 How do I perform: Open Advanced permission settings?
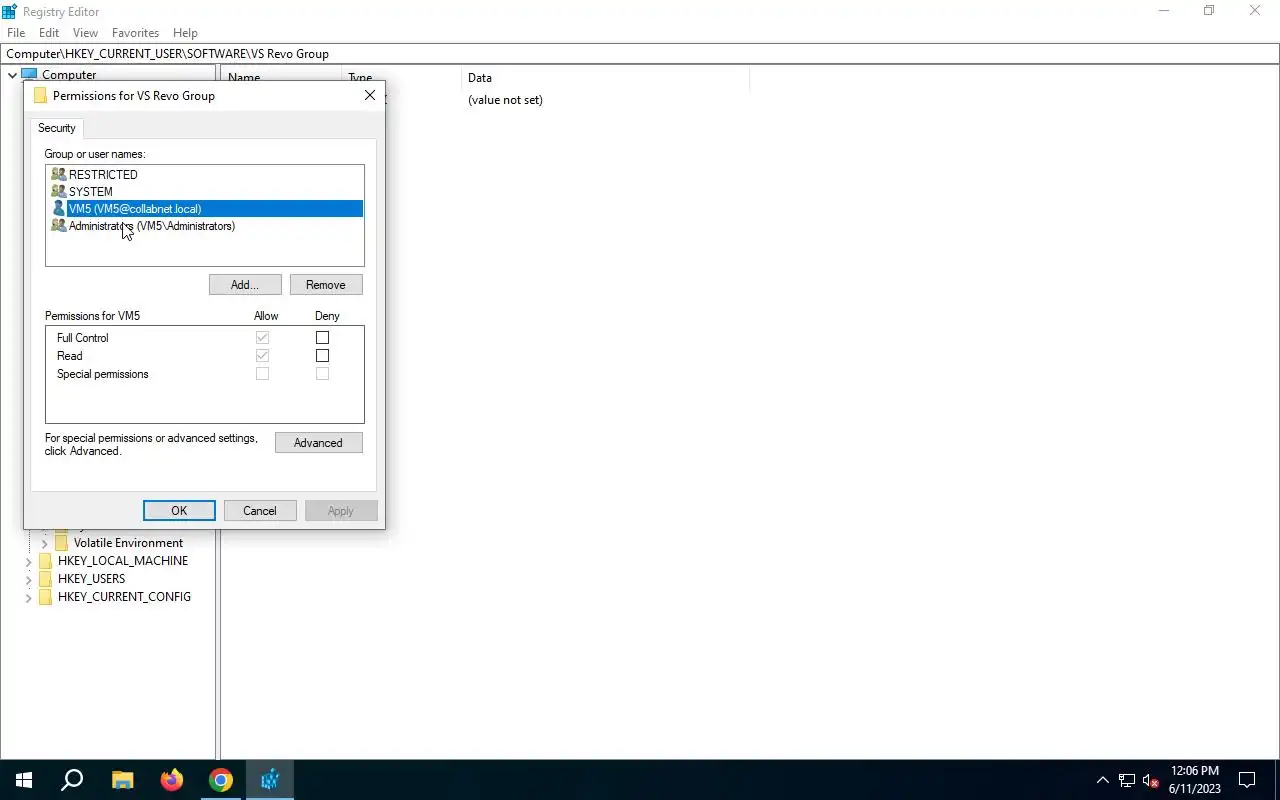click(x=318, y=443)
